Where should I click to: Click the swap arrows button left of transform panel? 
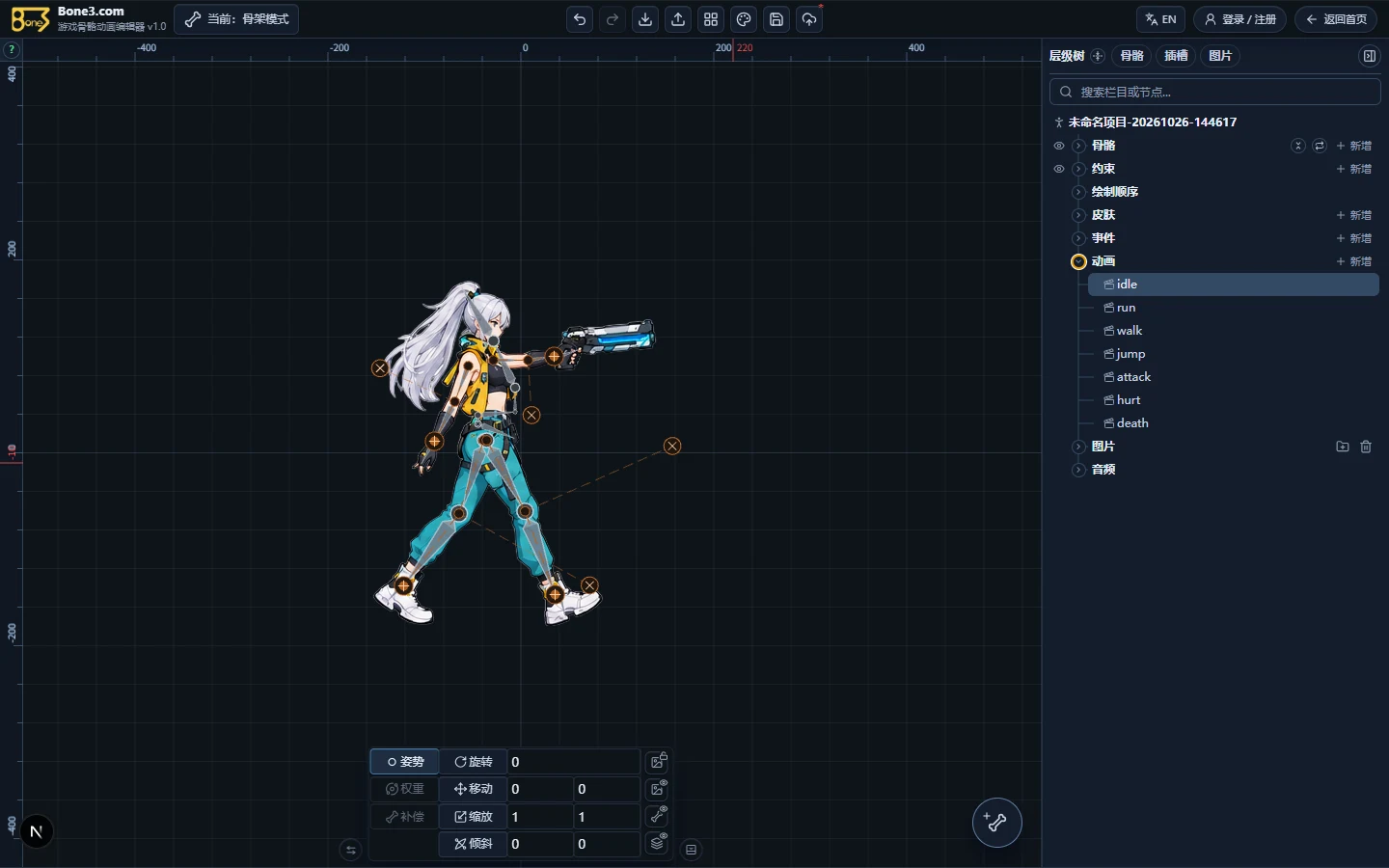[x=350, y=850]
